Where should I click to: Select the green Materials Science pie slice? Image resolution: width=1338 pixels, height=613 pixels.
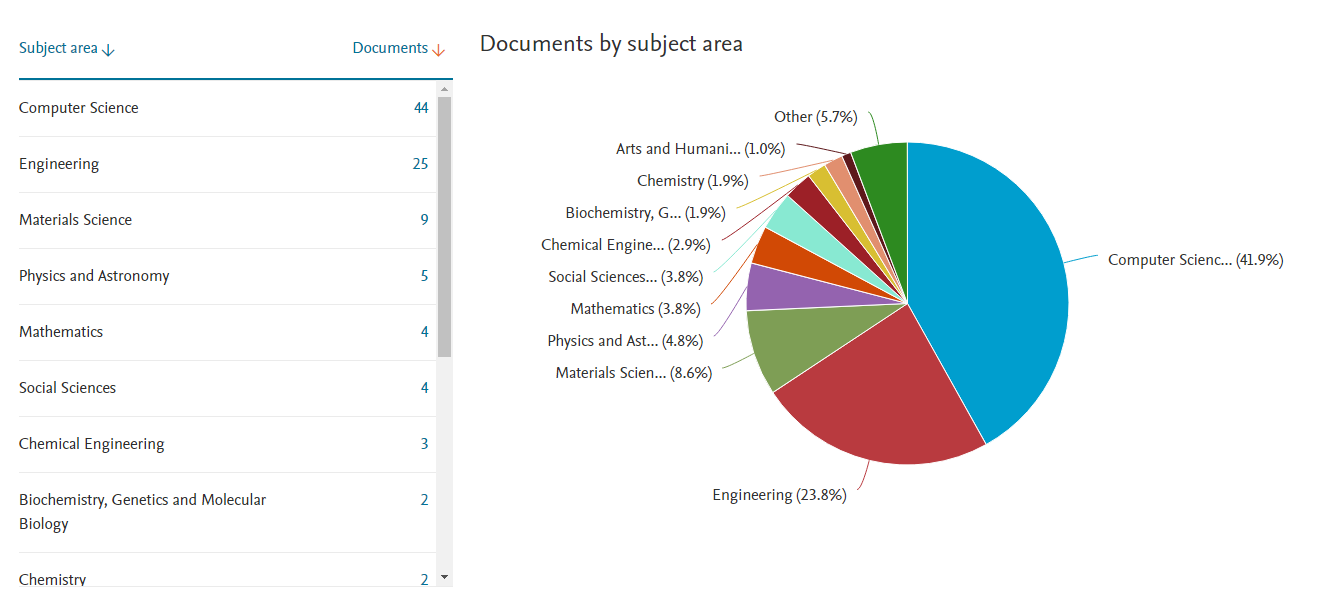click(785, 345)
